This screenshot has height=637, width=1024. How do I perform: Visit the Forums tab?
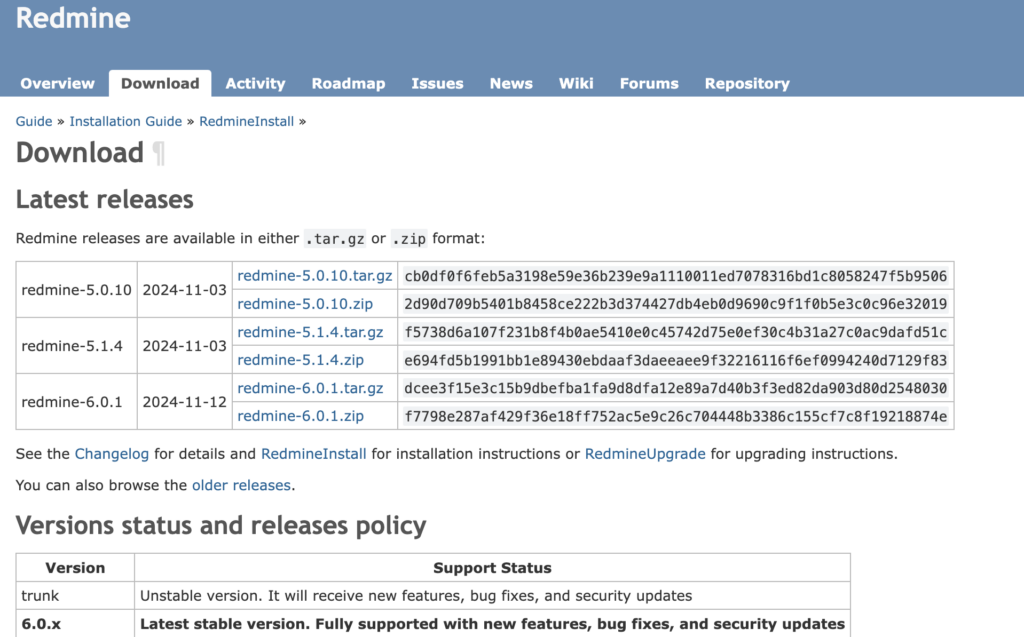coord(648,84)
